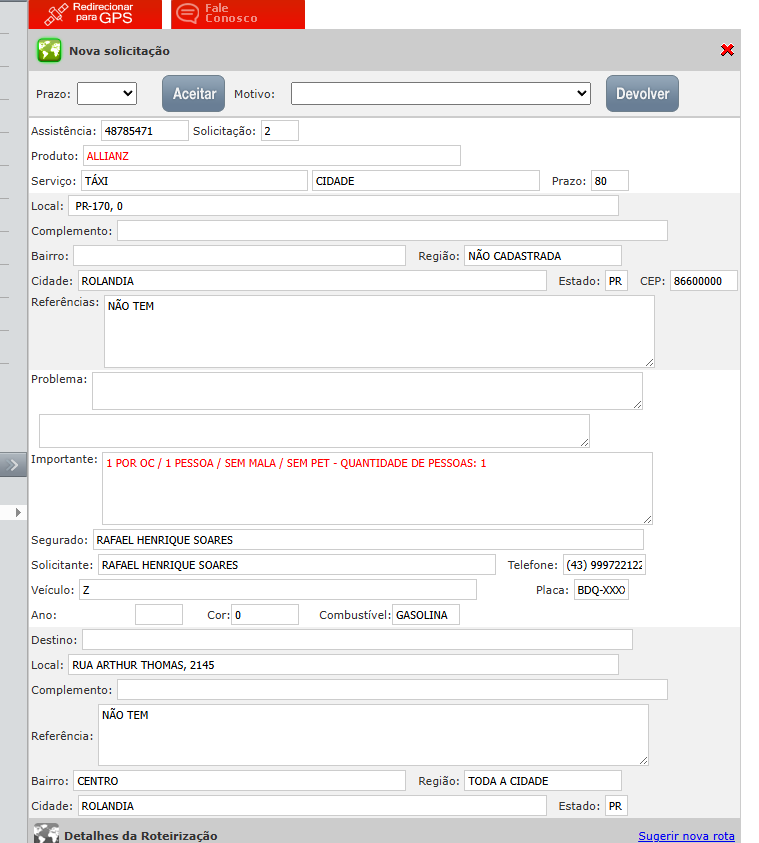This screenshot has height=843, width=759.
Task: Click the Referências text area
Action: click(x=379, y=332)
